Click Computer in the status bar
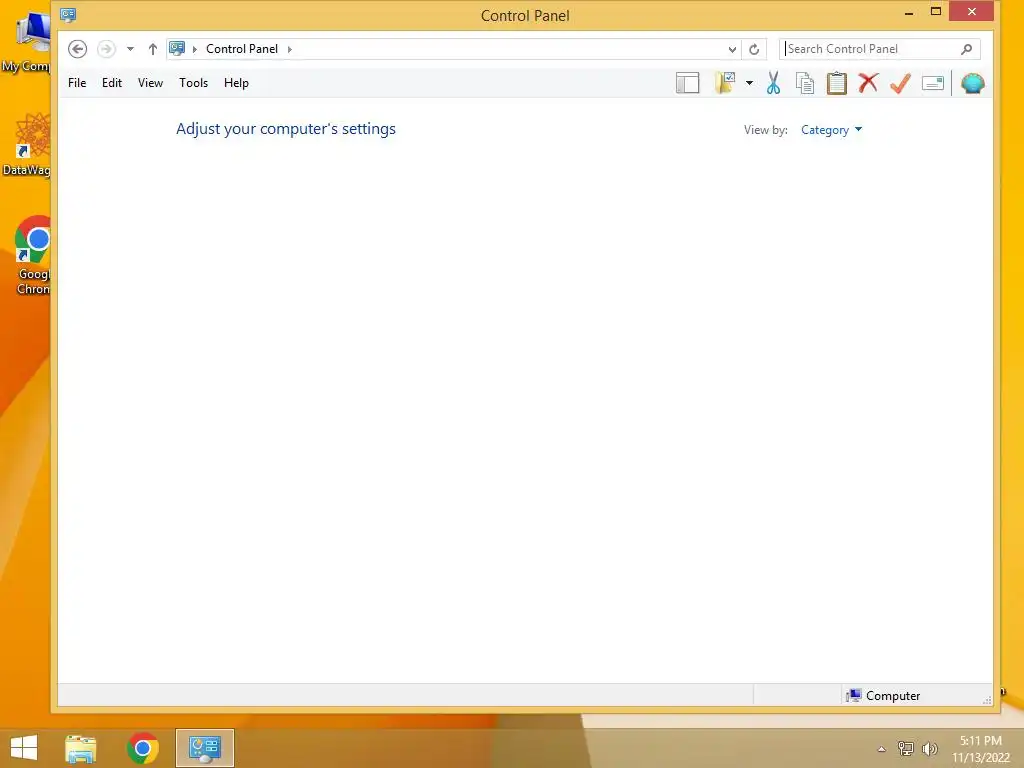 883,696
